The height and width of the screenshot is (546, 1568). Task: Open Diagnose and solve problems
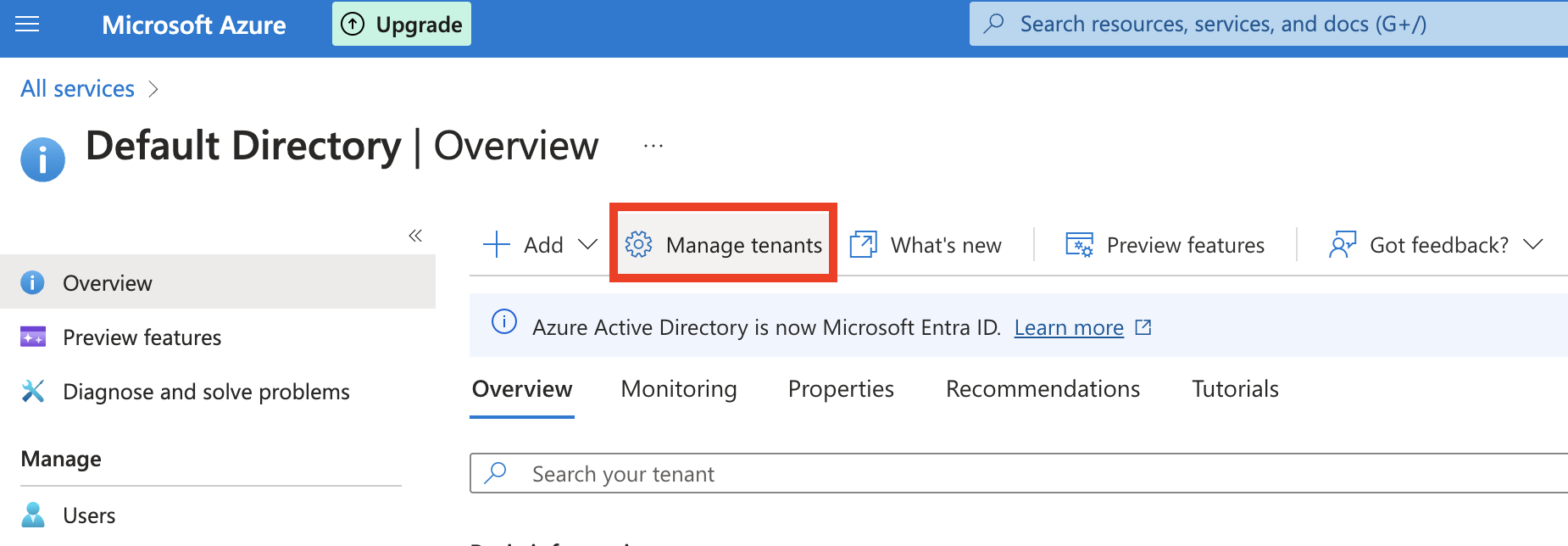tap(206, 392)
